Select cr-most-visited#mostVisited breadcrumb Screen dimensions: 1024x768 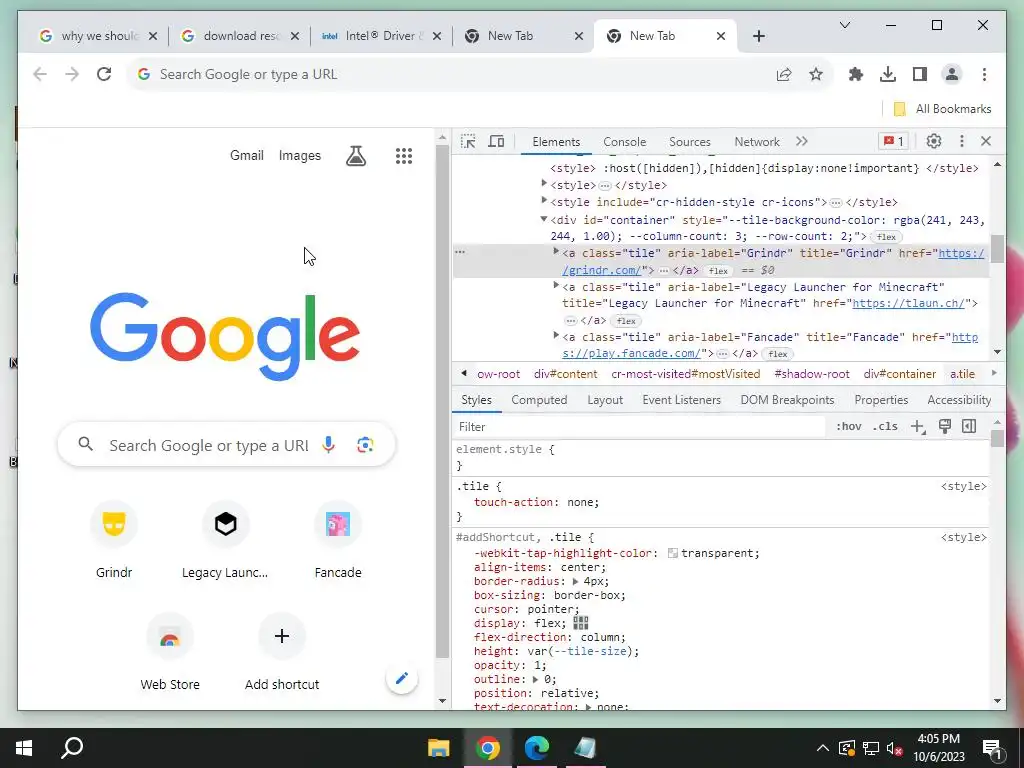coord(686,374)
